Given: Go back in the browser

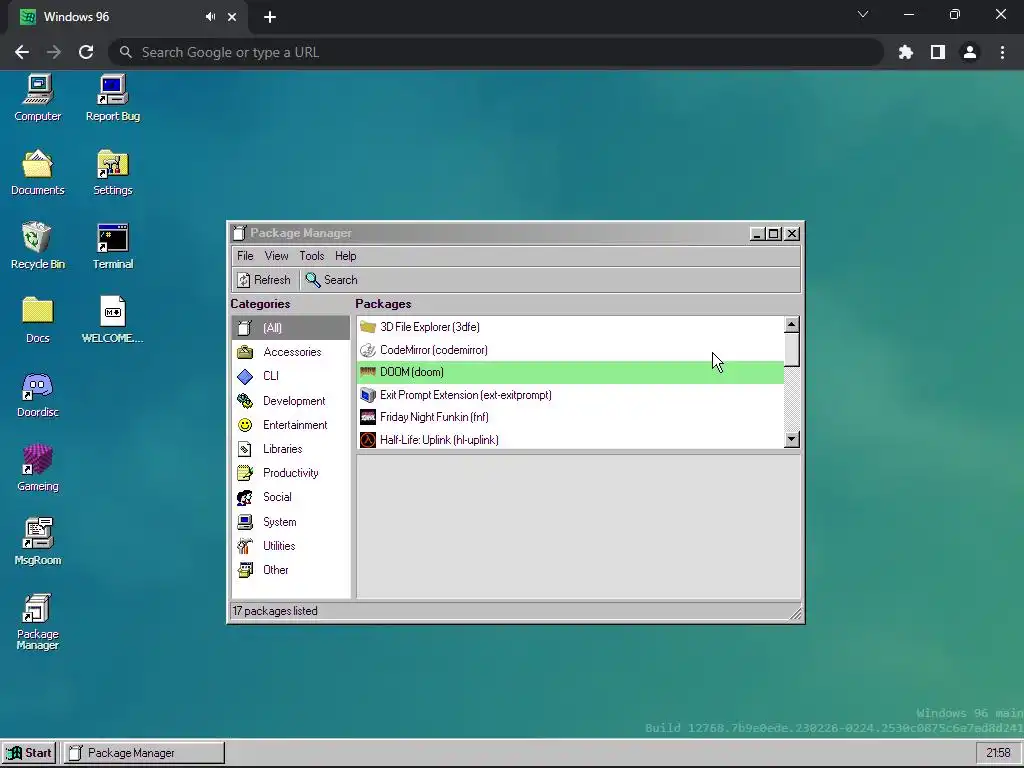Looking at the screenshot, I should tap(22, 52).
